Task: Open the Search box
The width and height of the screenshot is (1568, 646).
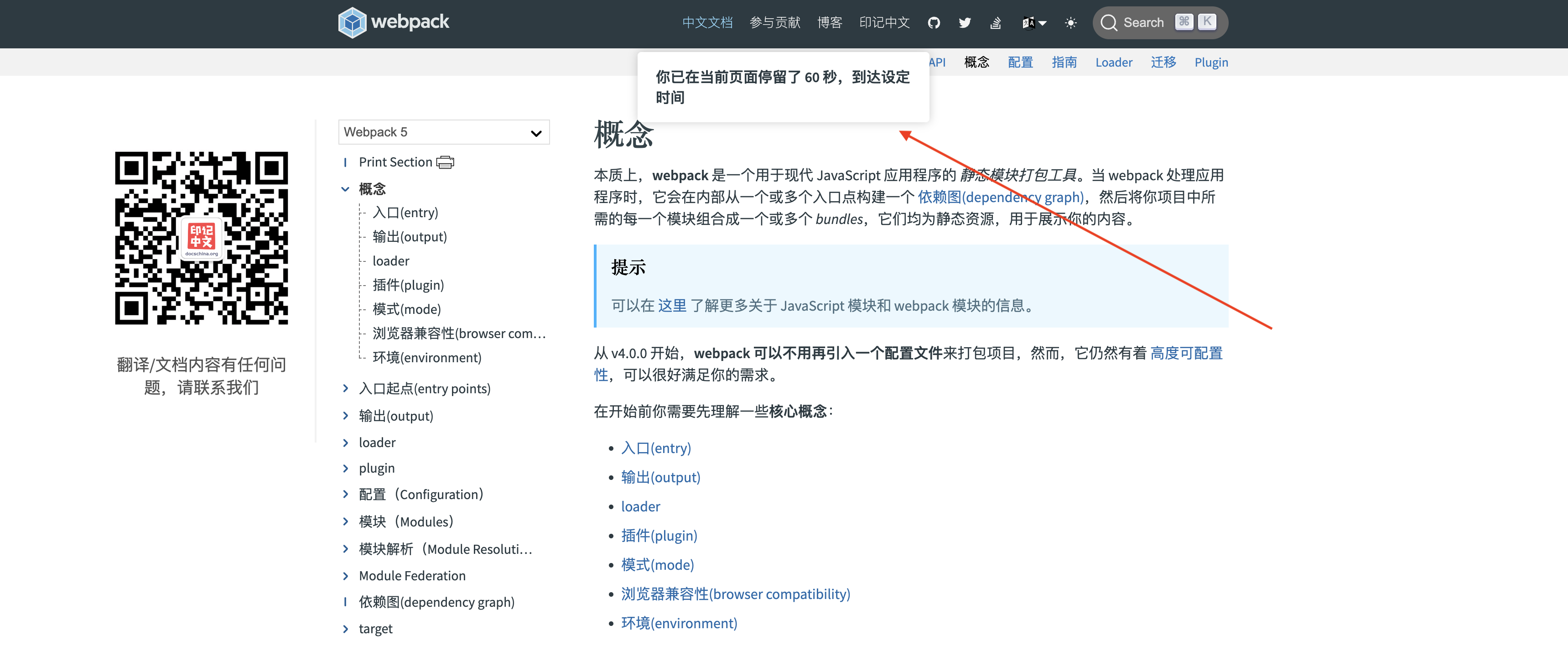Action: point(1160,22)
